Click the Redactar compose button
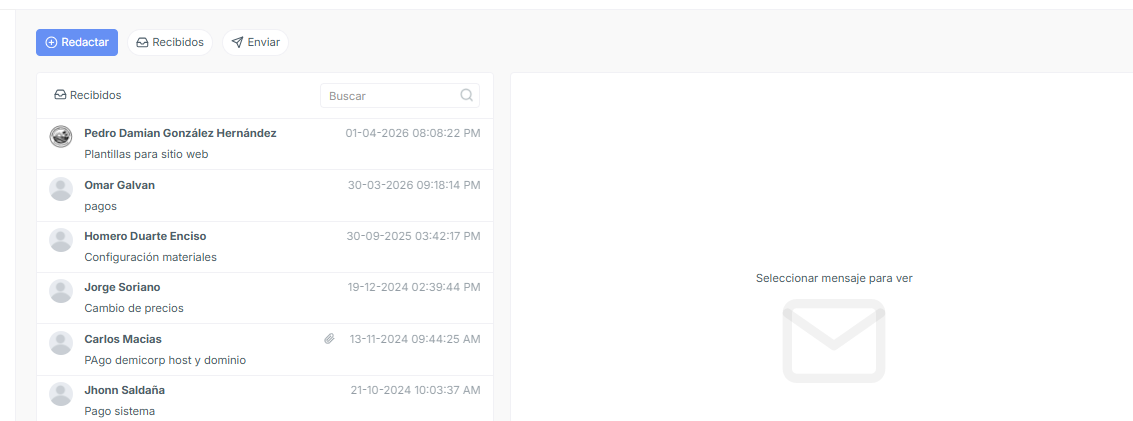The image size is (1133, 421). pyautogui.click(x=77, y=43)
